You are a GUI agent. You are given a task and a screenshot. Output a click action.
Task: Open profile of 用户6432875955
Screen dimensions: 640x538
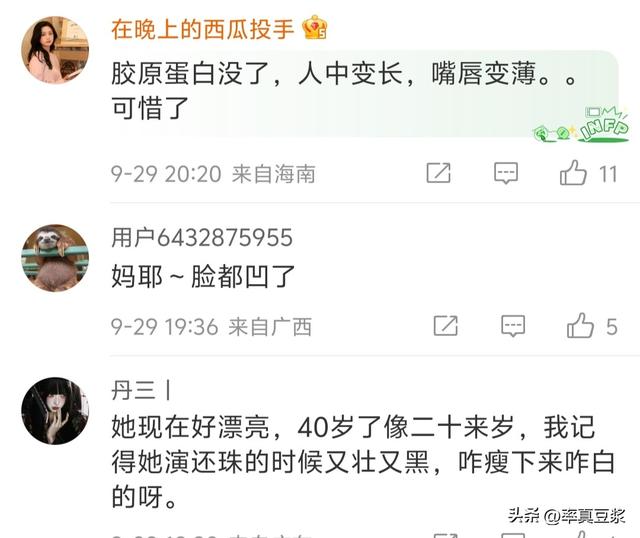tap(202, 237)
